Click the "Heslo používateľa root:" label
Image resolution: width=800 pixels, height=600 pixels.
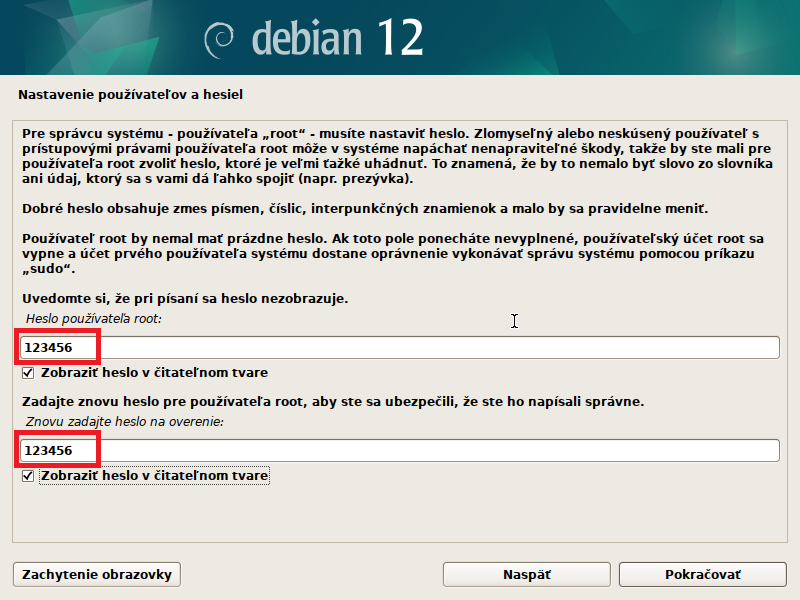tap(94, 318)
